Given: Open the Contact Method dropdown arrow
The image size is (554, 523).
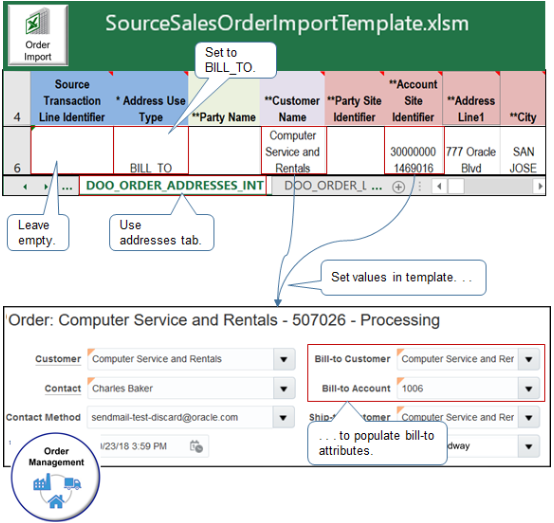Looking at the screenshot, I should click(x=283, y=418).
